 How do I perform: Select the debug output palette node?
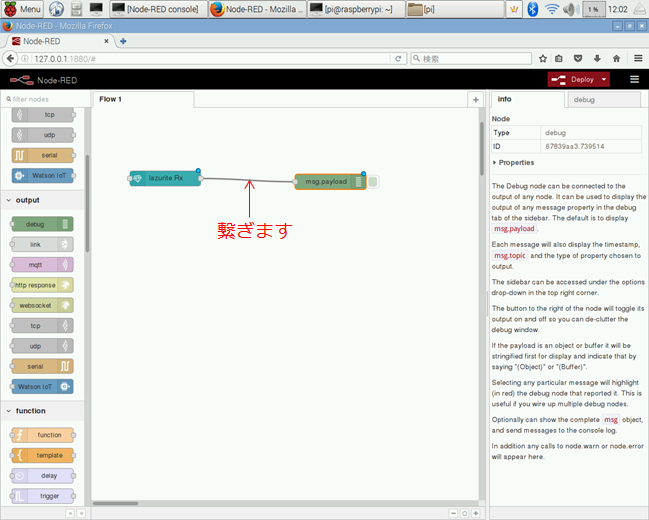click(x=43, y=224)
